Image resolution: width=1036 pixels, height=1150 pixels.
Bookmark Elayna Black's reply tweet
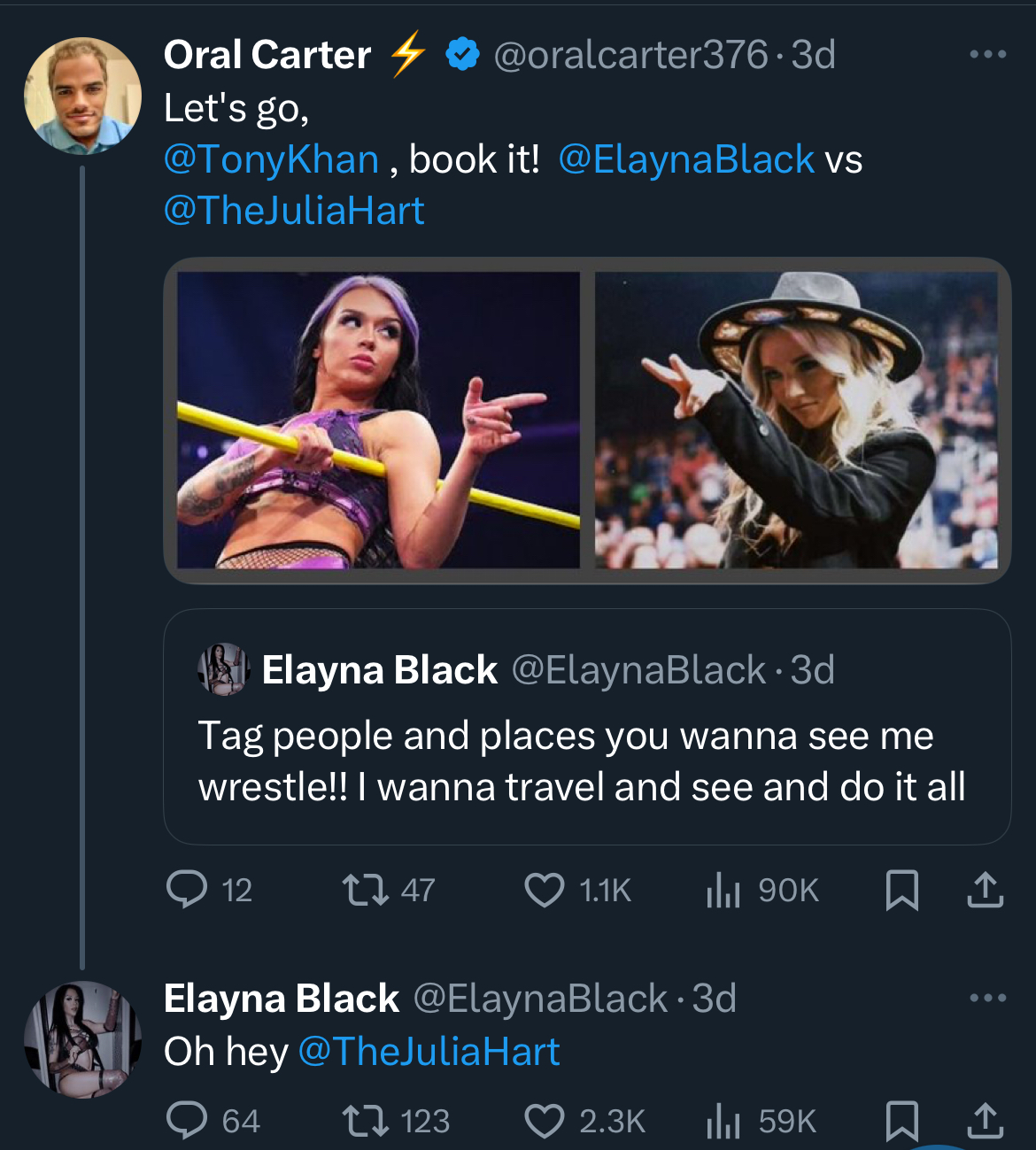(901, 1121)
